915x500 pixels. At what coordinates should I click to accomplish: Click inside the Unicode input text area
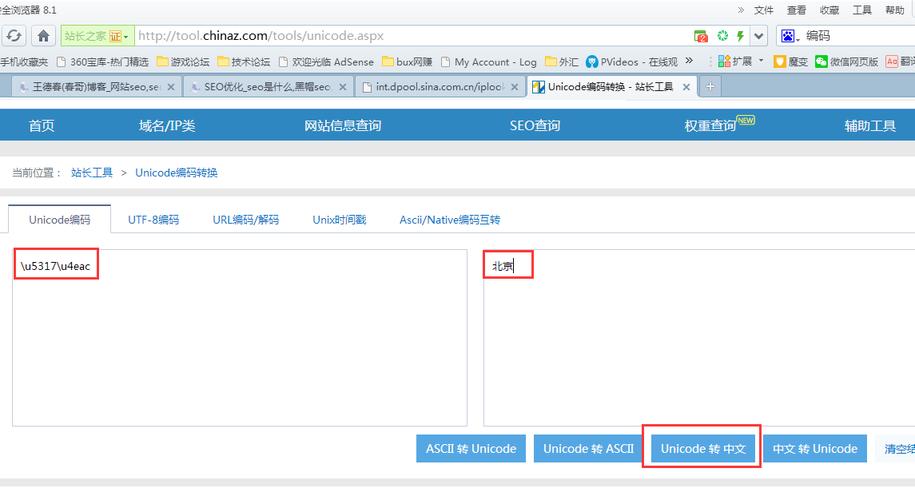point(240,338)
